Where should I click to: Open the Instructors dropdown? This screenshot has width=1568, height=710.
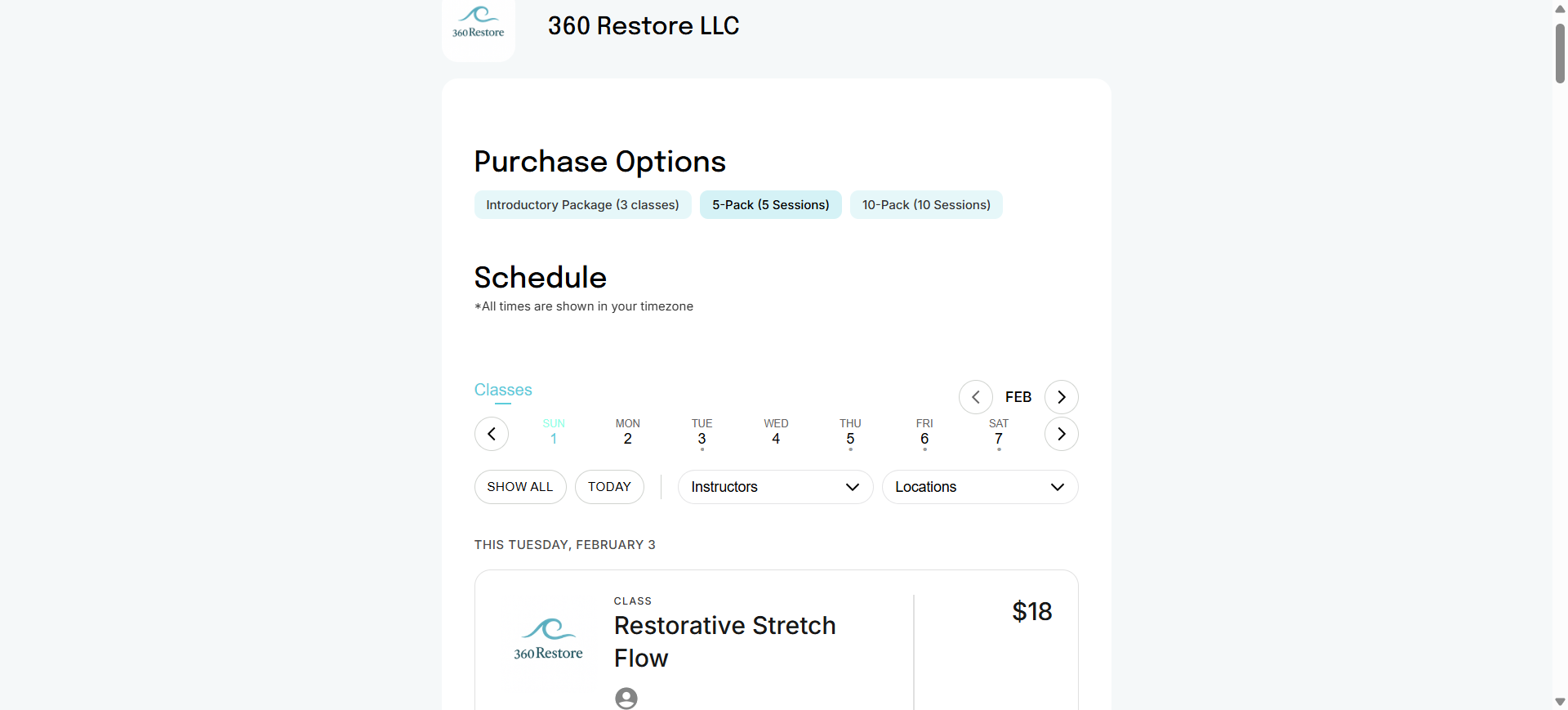(x=775, y=487)
